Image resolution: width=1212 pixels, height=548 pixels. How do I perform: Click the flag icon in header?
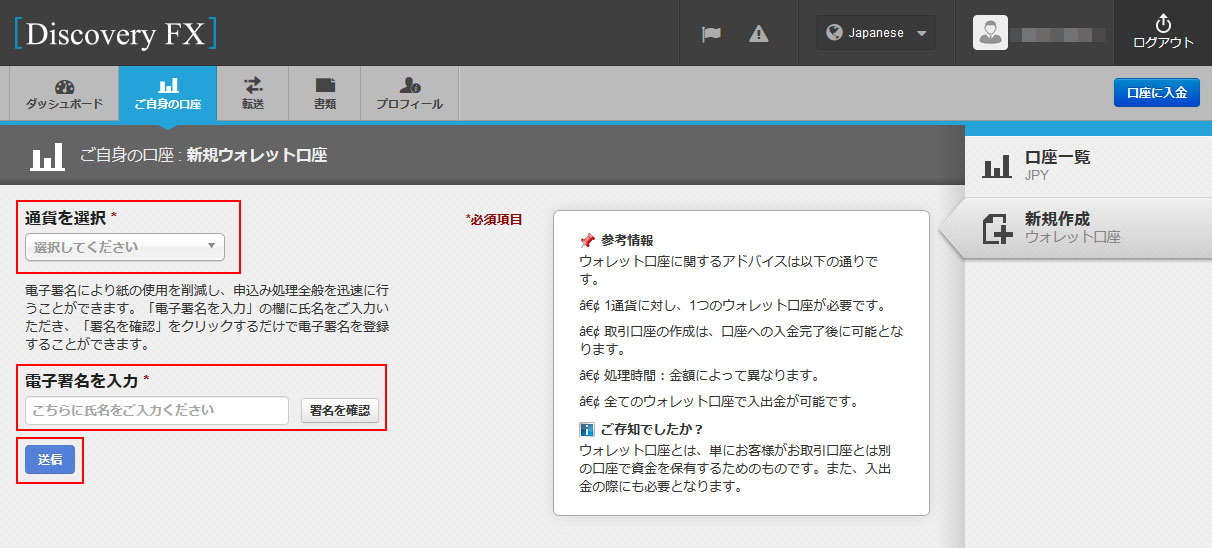(x=712, y=33)
